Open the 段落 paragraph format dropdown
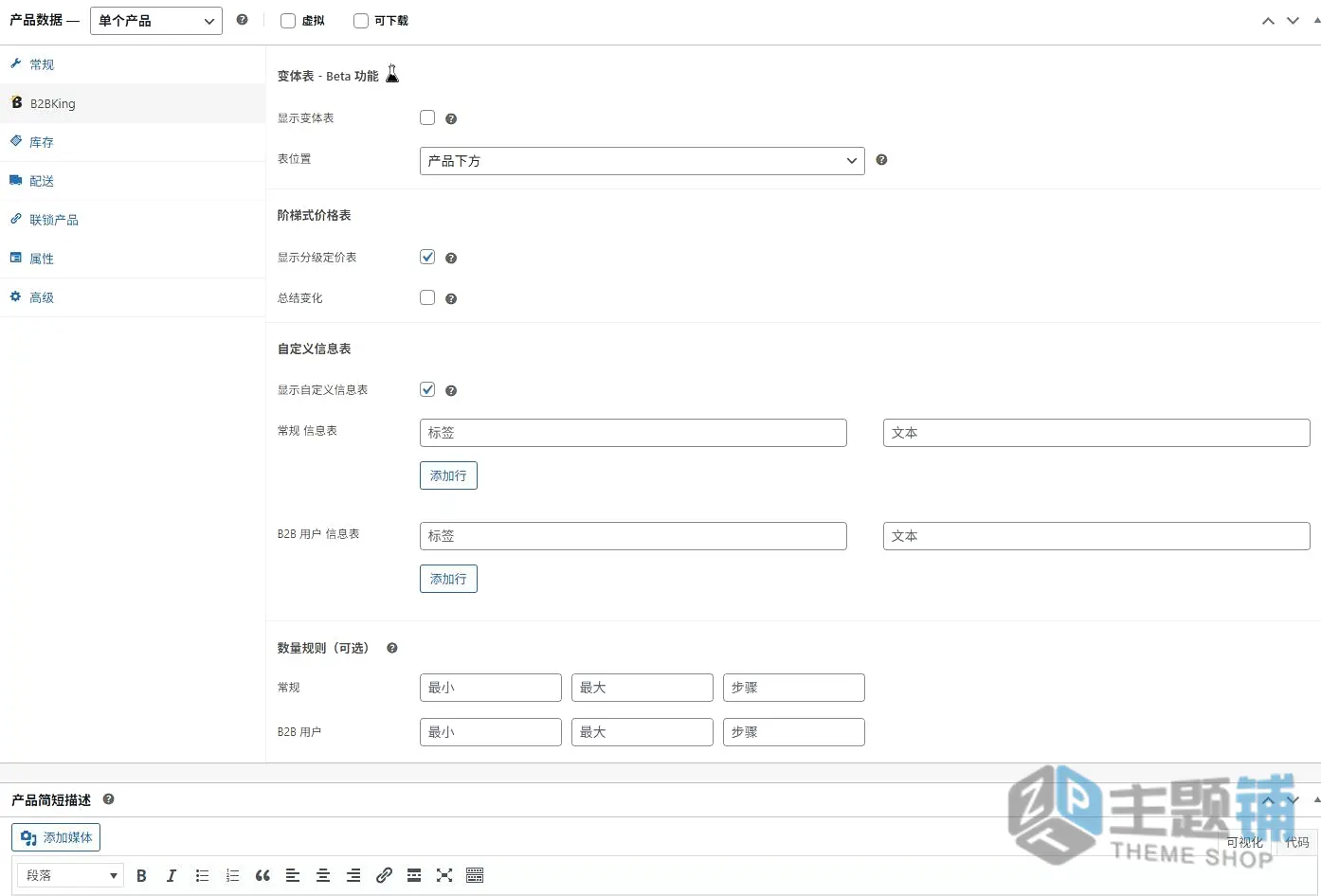This screenshot has width=1321, height=896. click(71, 875)
